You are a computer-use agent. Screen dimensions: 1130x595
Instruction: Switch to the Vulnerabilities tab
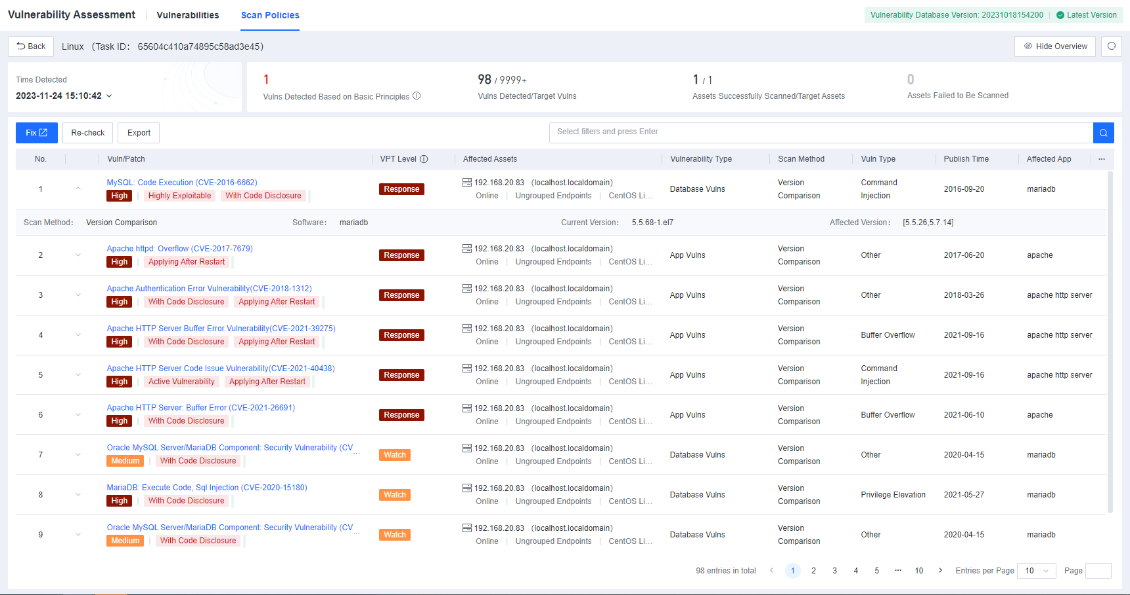188,15
